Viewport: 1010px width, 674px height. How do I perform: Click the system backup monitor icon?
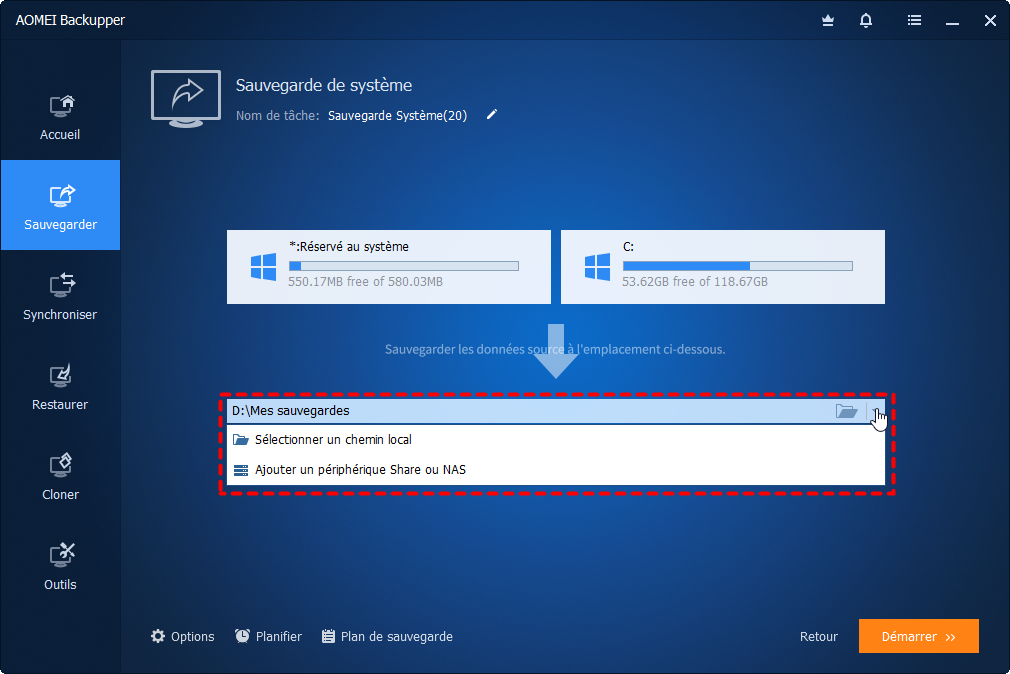pos(186,99)
